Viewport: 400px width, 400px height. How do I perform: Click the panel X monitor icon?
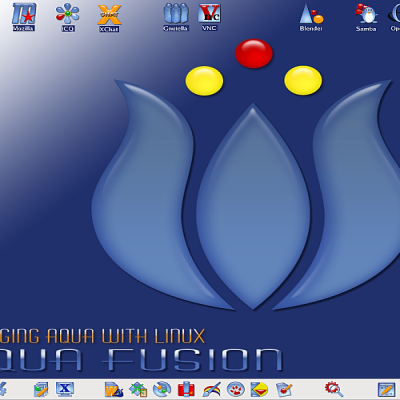tap(65, 389)
